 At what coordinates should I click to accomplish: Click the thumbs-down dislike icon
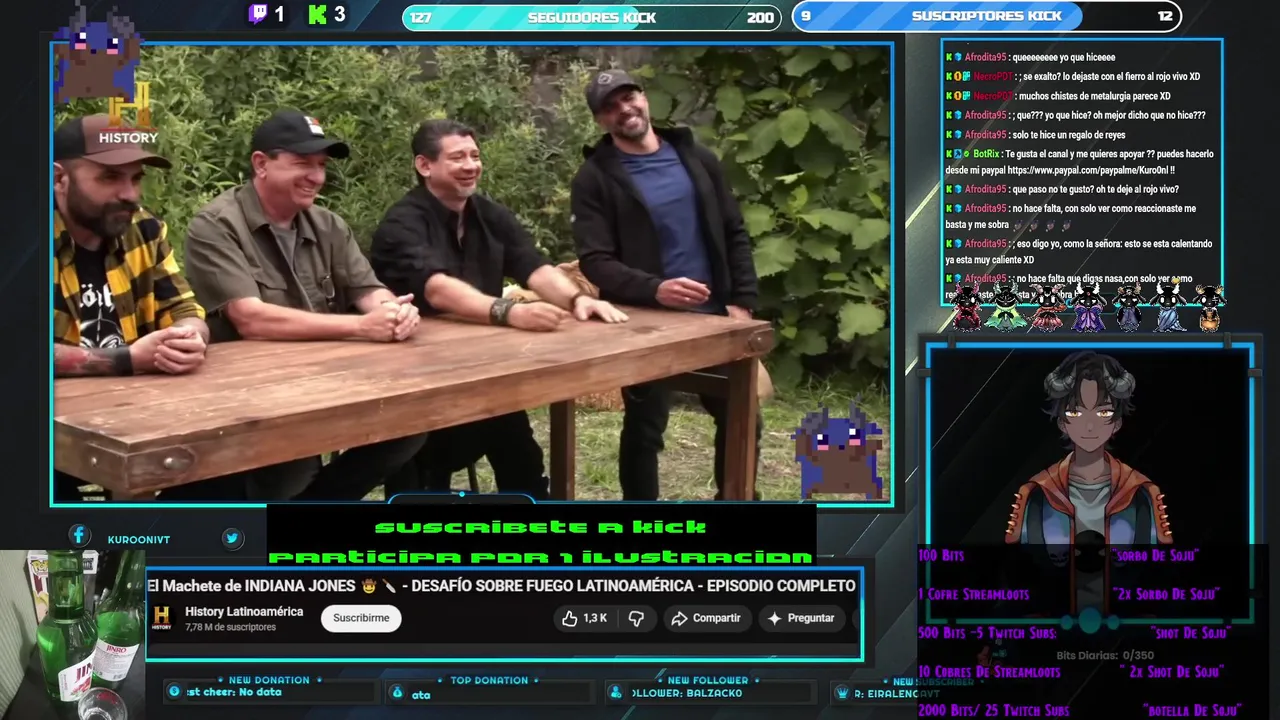click(636, 618)
